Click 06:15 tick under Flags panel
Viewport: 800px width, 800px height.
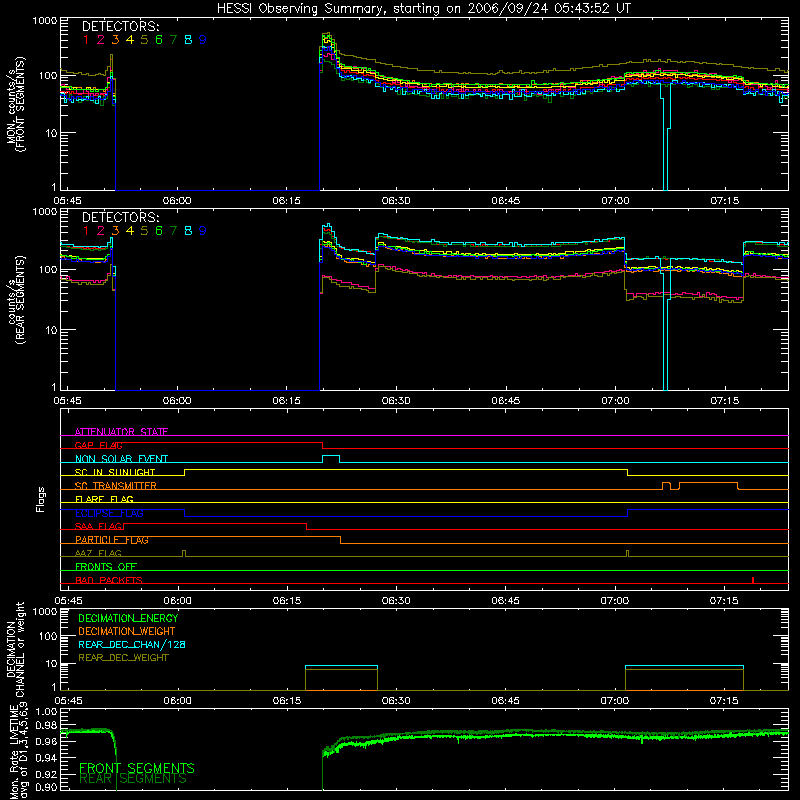click(287, 601)
